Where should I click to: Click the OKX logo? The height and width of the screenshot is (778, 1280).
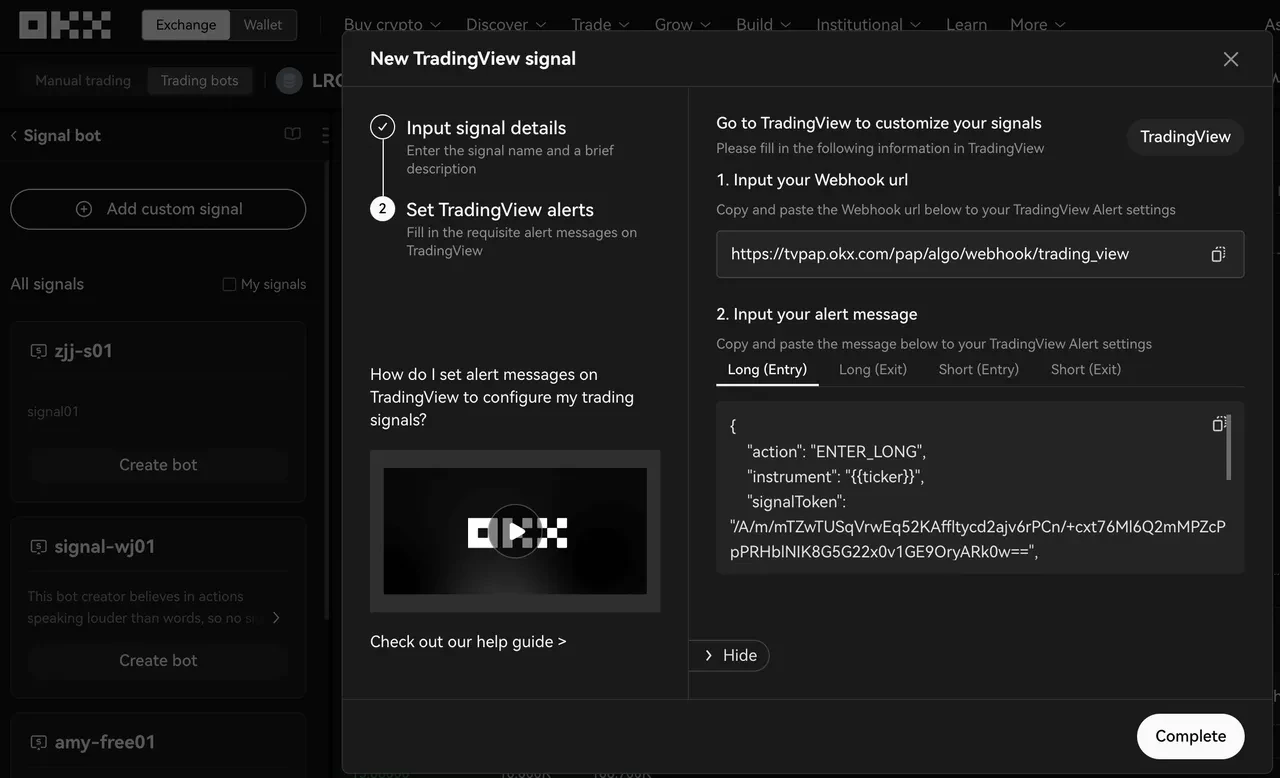pyautogui.click(x=64, y=23)
